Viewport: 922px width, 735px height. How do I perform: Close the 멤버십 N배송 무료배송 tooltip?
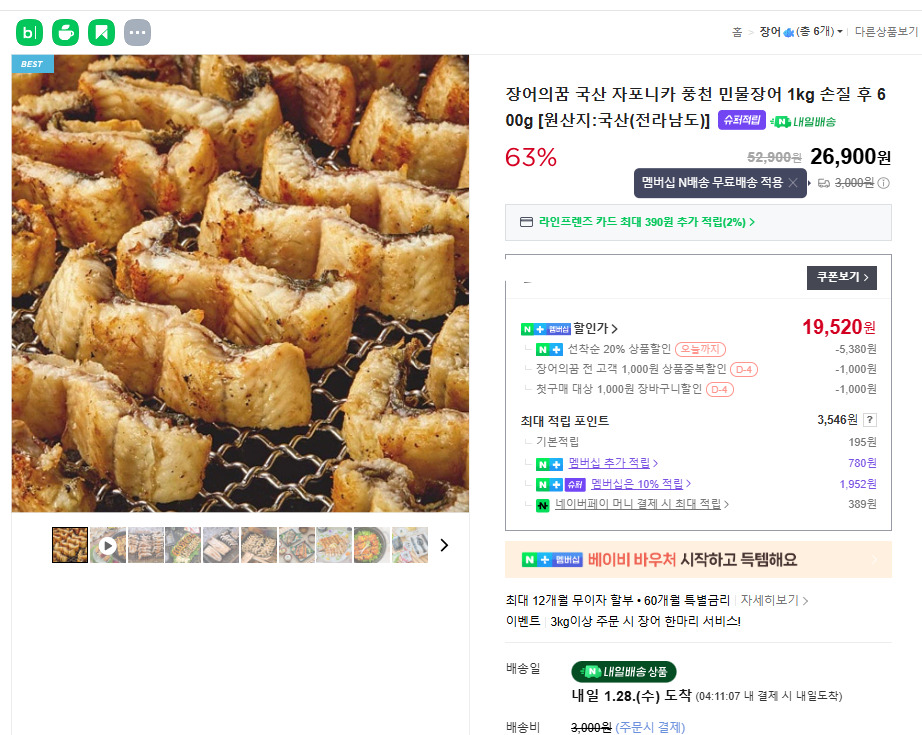click(793, 183)
